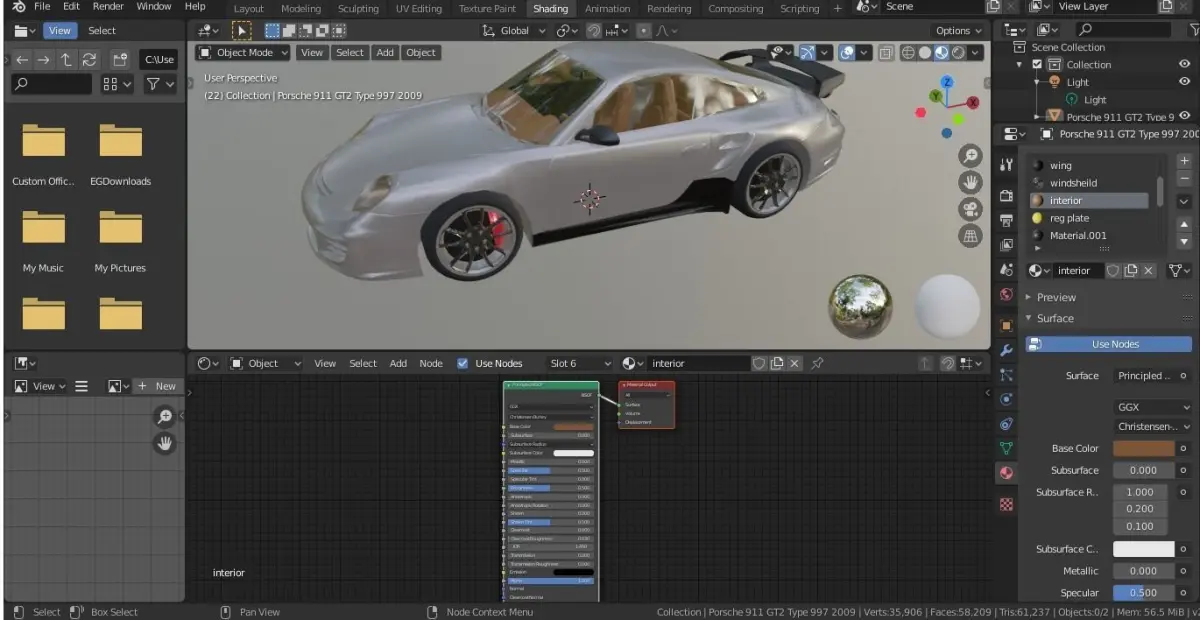Open the Slot 6 material slot dropdown
Image resolution: width=1200 pixels, height=620 pixels.
pyautogui.click(x=579, y=364)
